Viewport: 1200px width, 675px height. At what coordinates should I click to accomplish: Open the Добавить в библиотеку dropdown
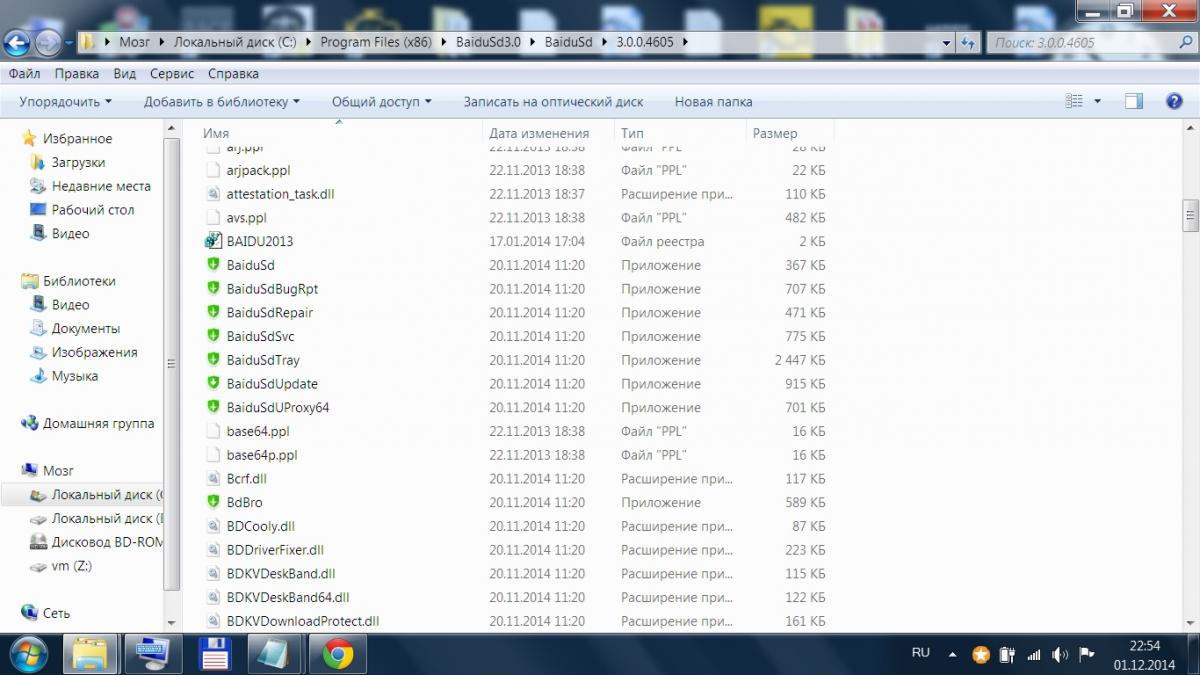point(222,102)
